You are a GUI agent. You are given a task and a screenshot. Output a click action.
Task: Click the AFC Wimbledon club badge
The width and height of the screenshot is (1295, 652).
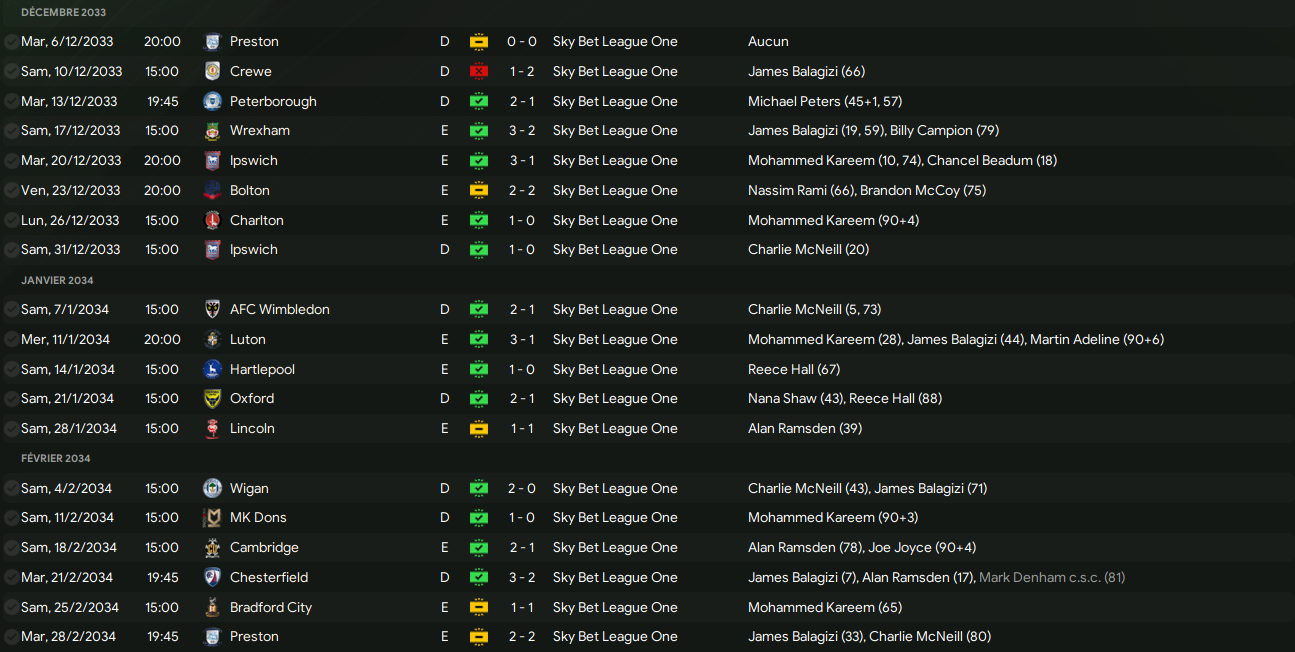tap(212, 309)
